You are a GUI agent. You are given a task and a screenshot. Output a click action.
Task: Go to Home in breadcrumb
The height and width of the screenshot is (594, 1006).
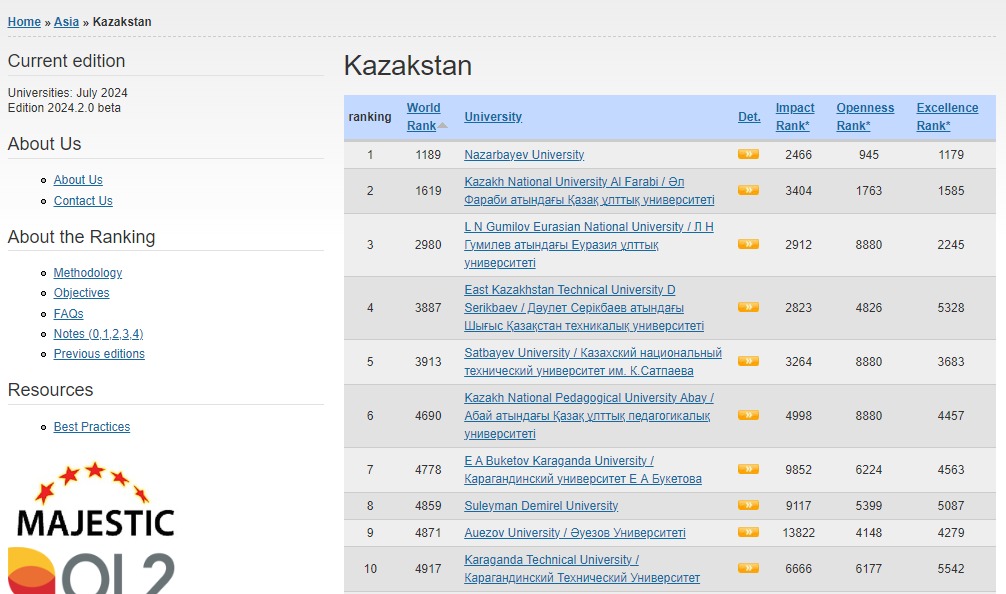(x=24, y=22)
